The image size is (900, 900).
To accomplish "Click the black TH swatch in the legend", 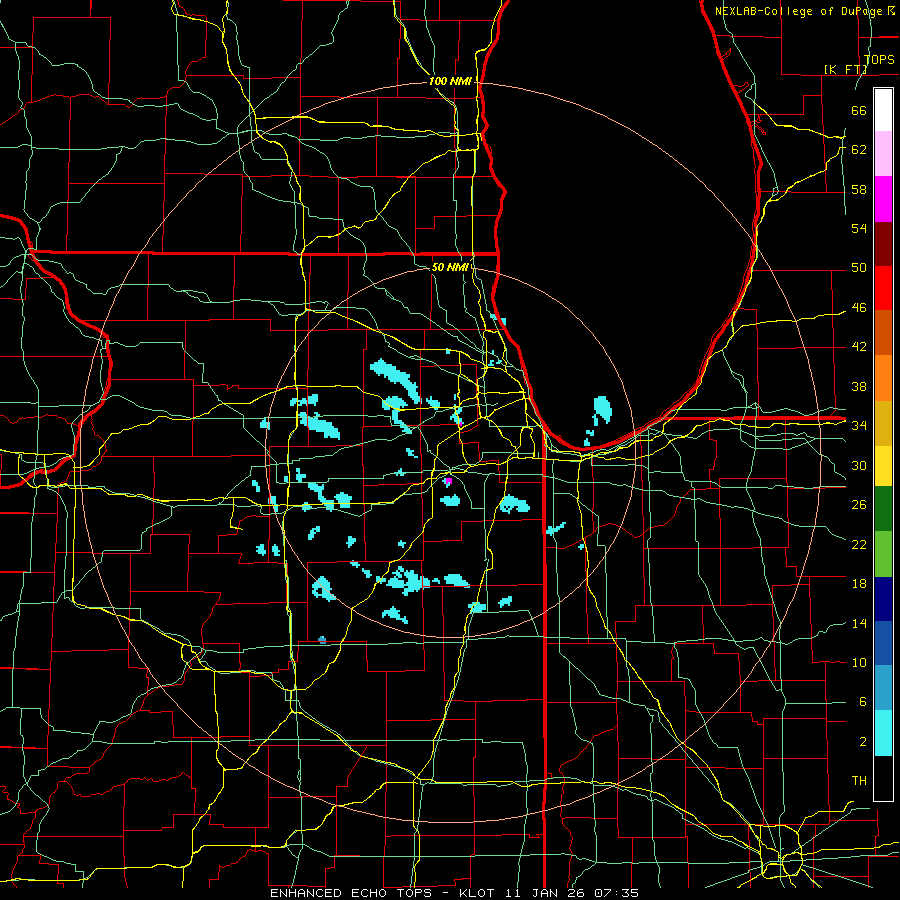I will [x=883, y=778].
